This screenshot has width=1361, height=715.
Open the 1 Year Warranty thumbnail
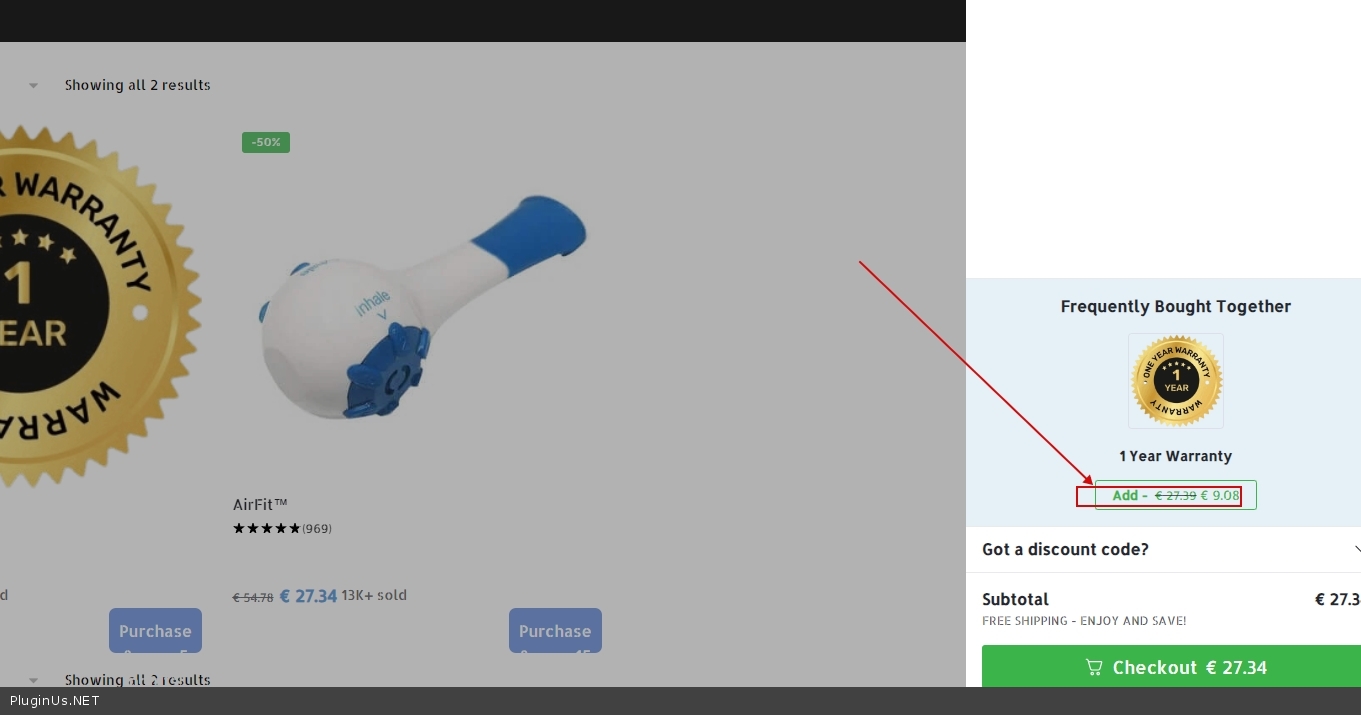1175,381
